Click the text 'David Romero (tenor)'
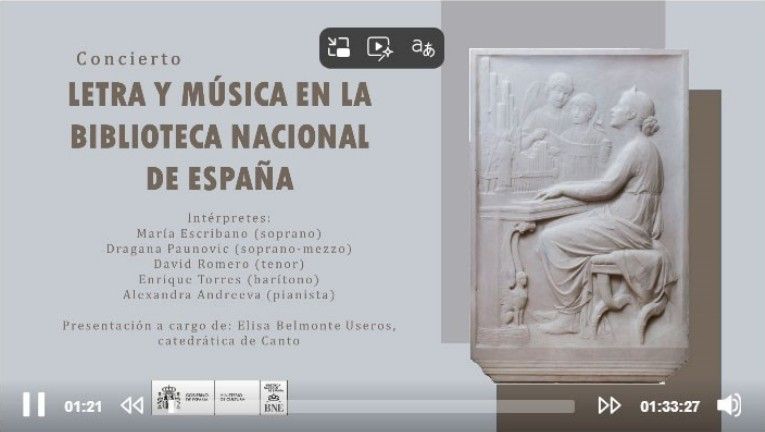765x432 pixels. (x=229, y=264)
